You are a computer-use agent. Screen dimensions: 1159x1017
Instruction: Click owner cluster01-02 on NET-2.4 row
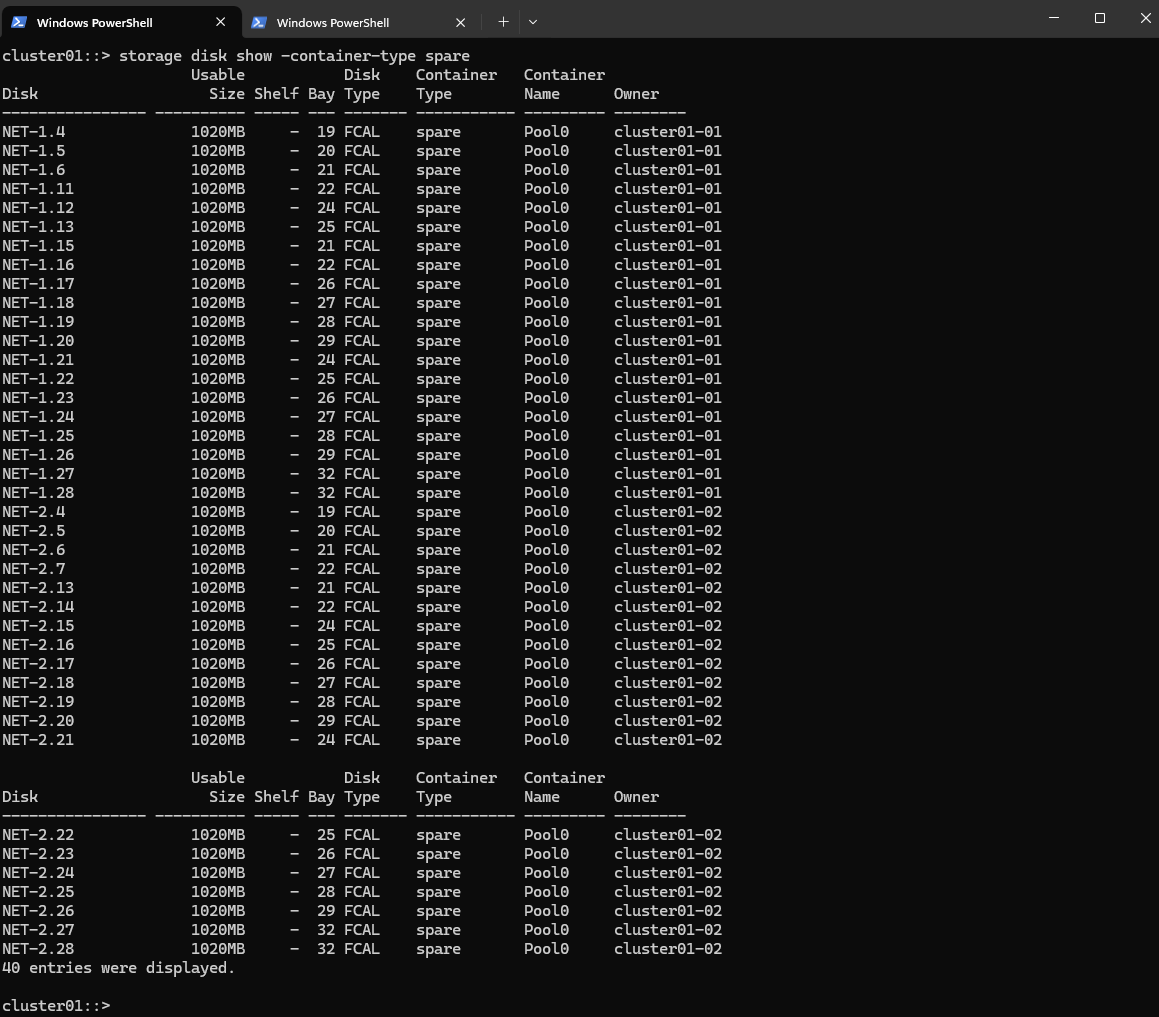coord(667,512)
